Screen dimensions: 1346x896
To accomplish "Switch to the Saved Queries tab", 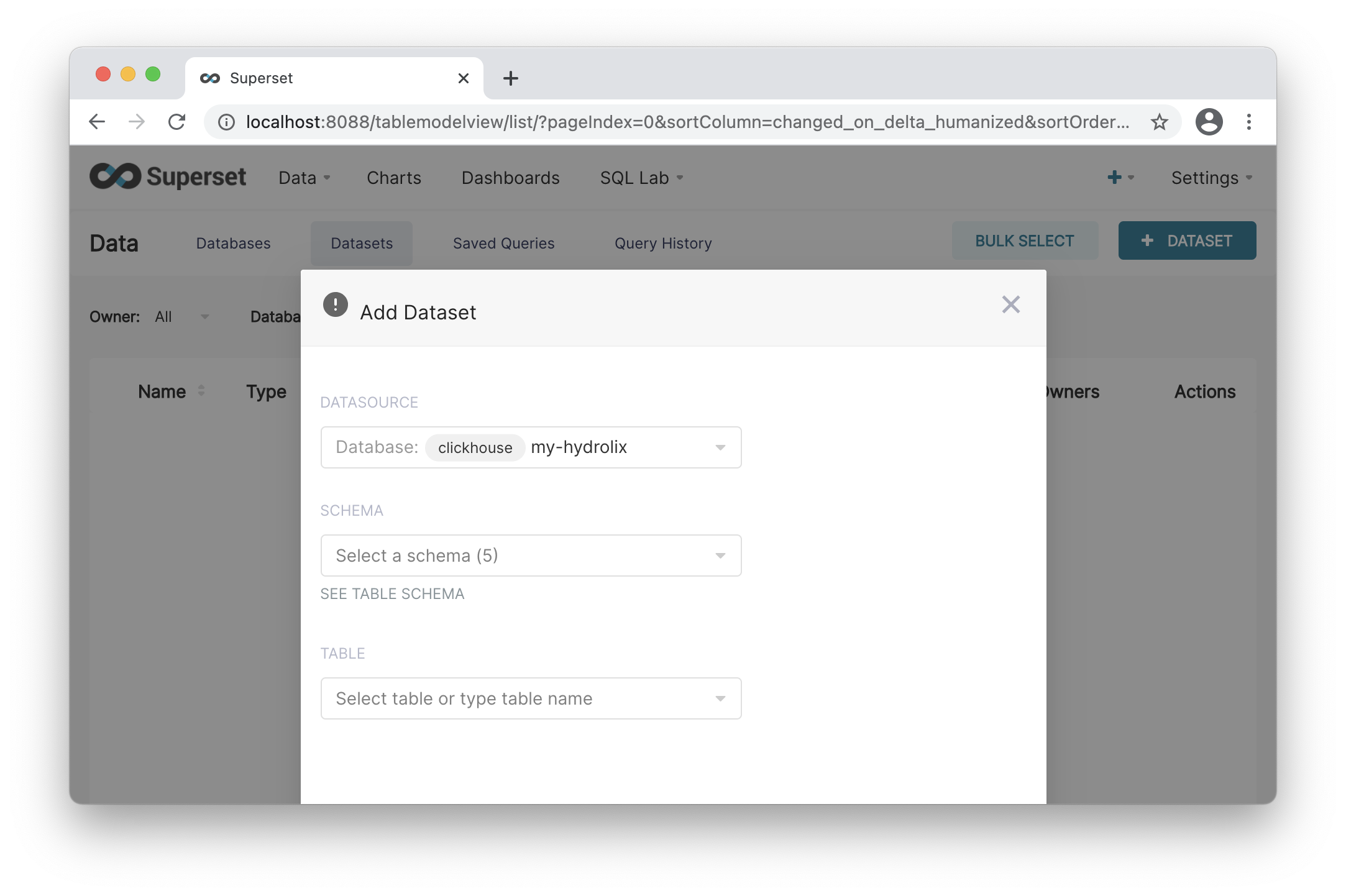I will pos(504,243).
